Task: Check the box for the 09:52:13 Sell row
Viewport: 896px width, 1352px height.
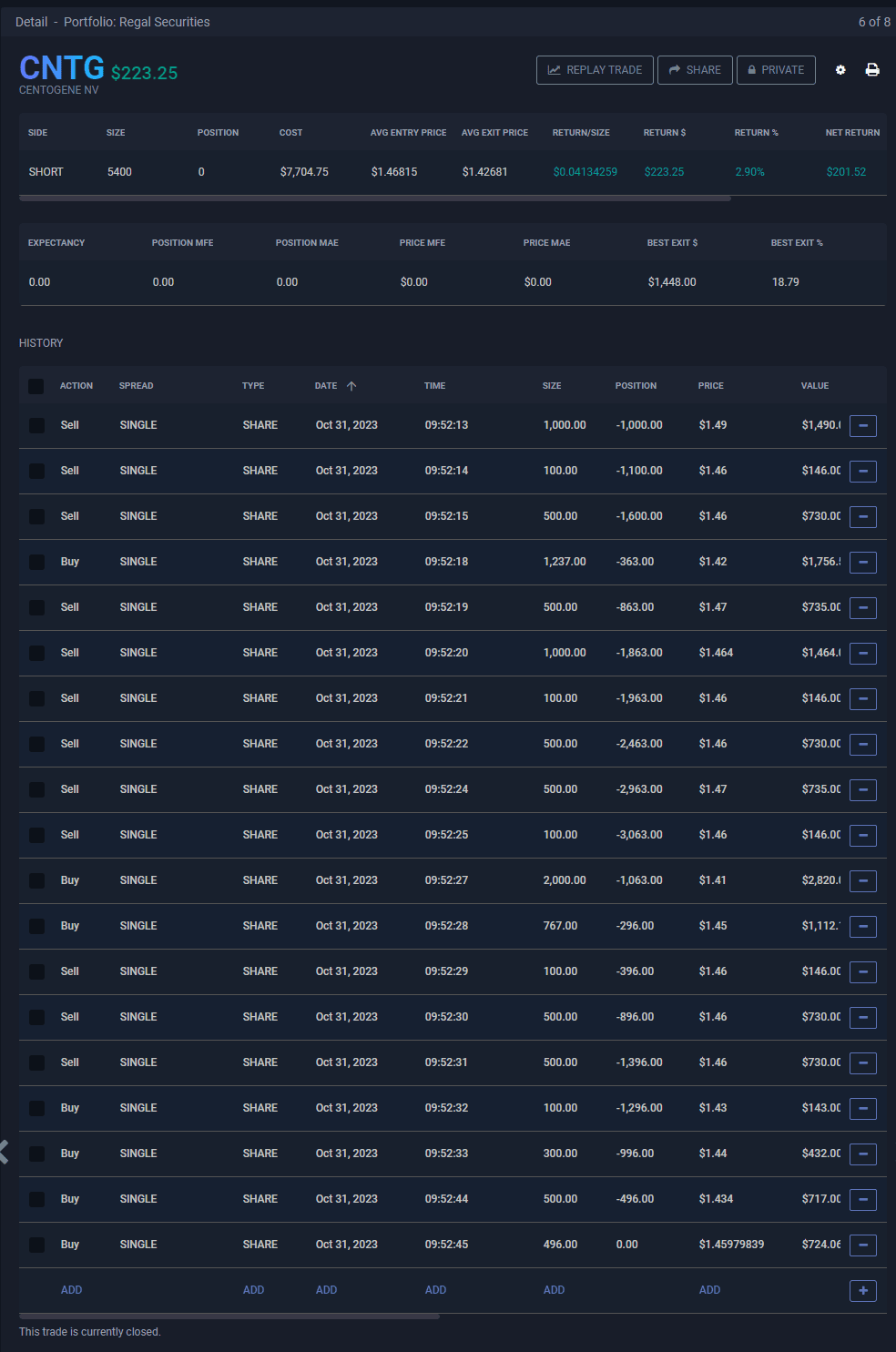Action: click(36, 425)
